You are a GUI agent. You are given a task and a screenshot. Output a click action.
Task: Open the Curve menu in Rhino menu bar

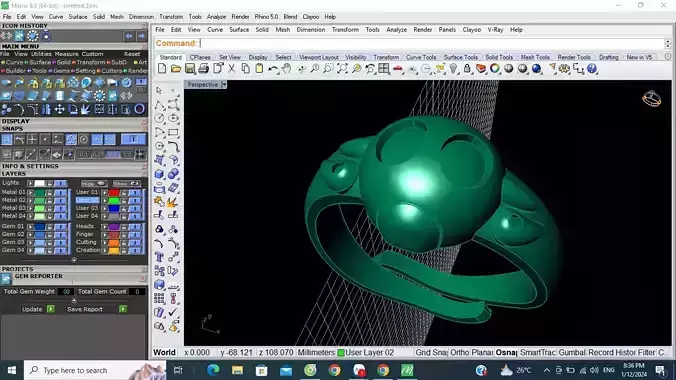[x=215, y=30]
